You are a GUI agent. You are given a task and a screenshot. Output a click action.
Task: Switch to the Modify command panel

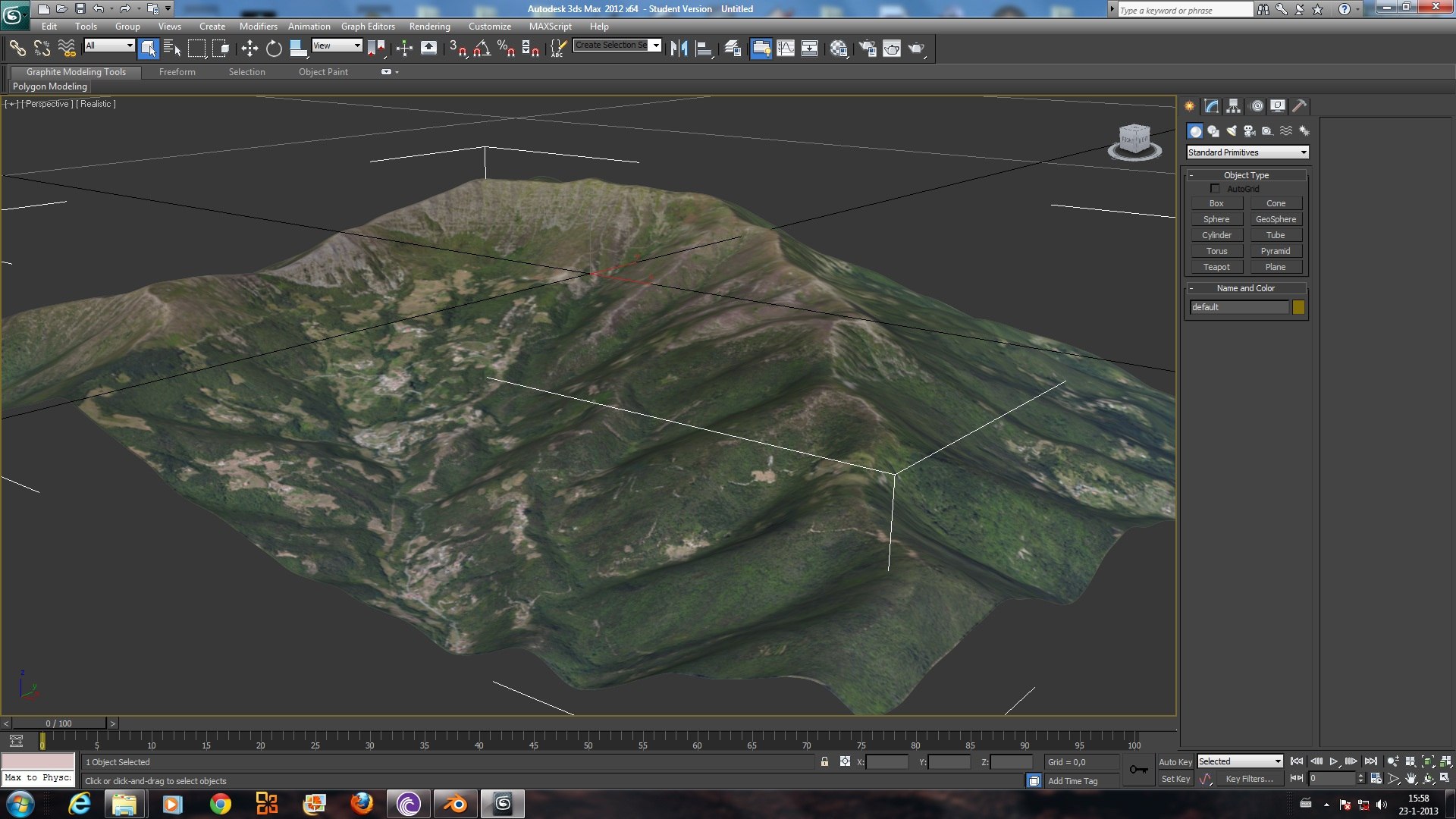click(x=1212, y=106)
